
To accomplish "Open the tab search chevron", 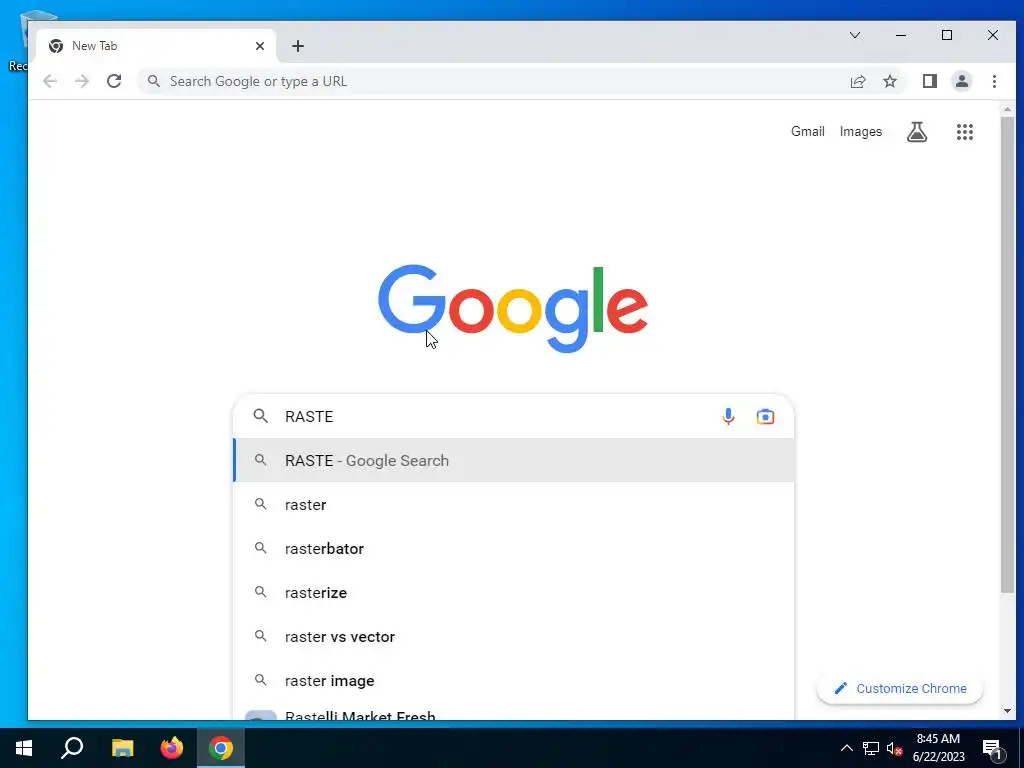I will [x=854, y=35].
